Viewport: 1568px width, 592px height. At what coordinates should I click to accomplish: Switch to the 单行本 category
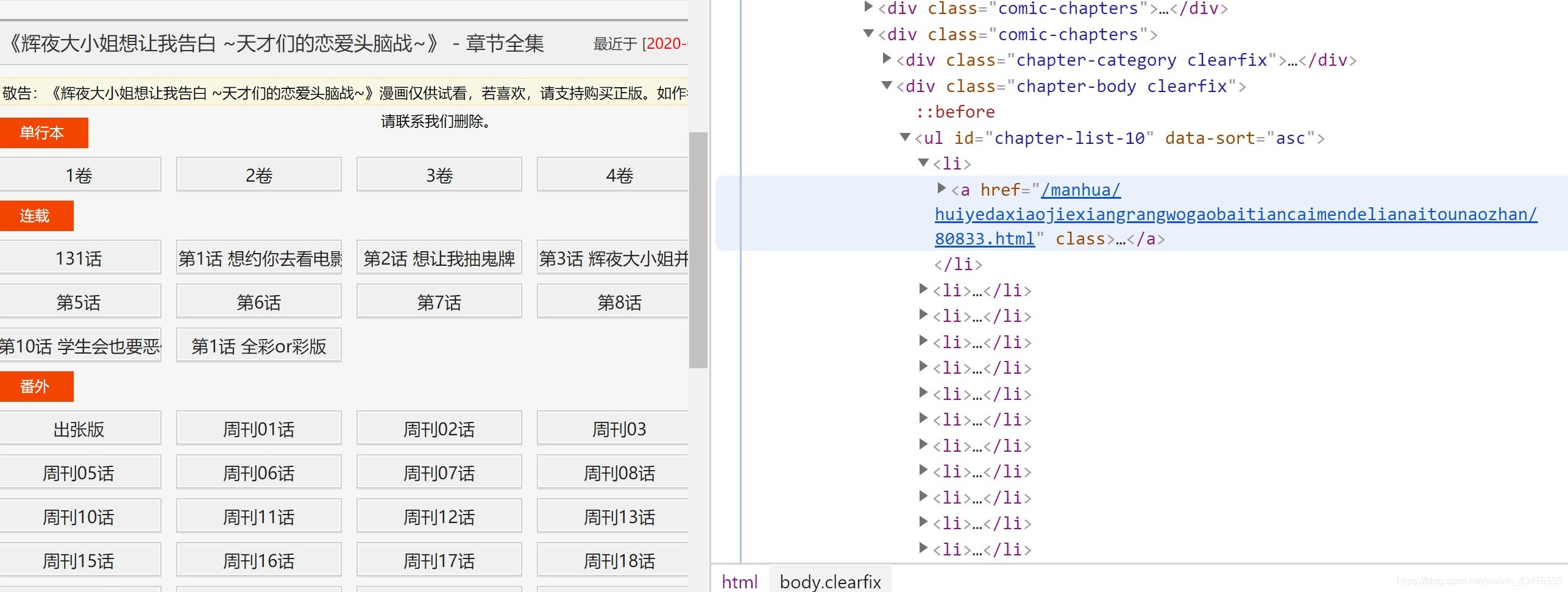tap(44, 133)
